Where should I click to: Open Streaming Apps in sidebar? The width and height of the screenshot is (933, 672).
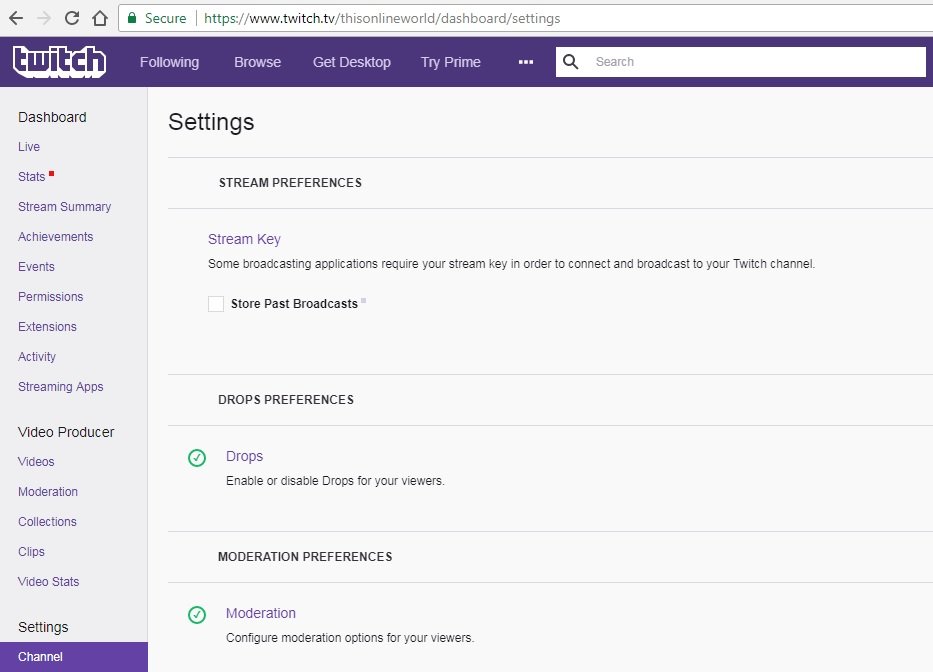[61, 386]
